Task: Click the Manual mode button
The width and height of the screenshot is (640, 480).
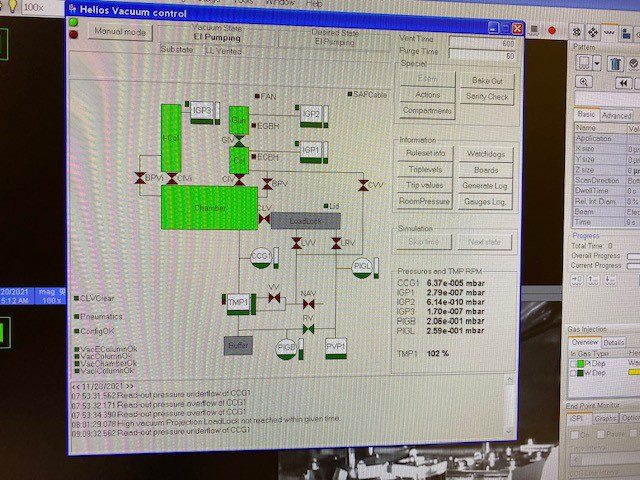Action: [120, 31]
